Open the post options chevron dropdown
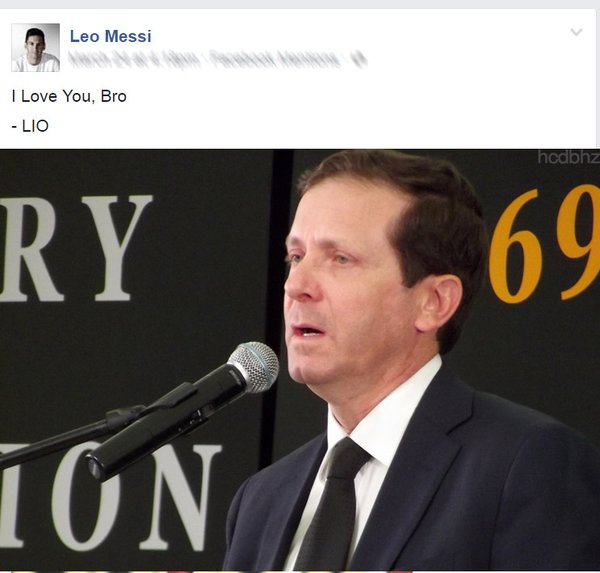The image size is (600, 573). click(x=576, y=32)
